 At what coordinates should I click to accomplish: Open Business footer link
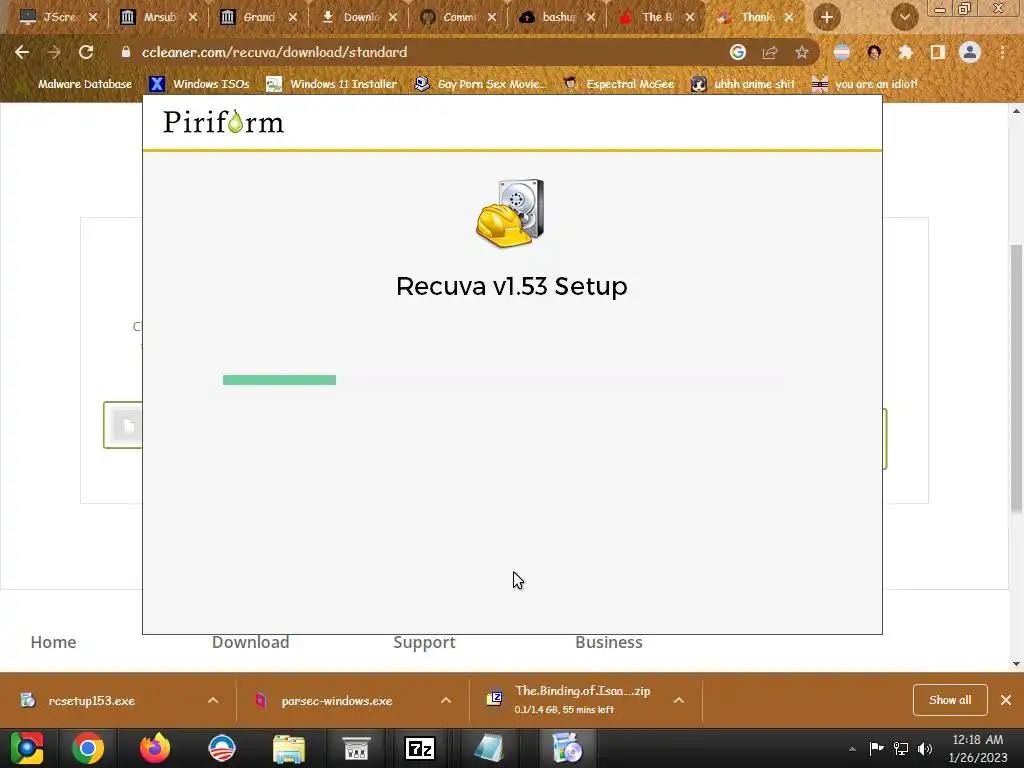[x=609, y=642]
